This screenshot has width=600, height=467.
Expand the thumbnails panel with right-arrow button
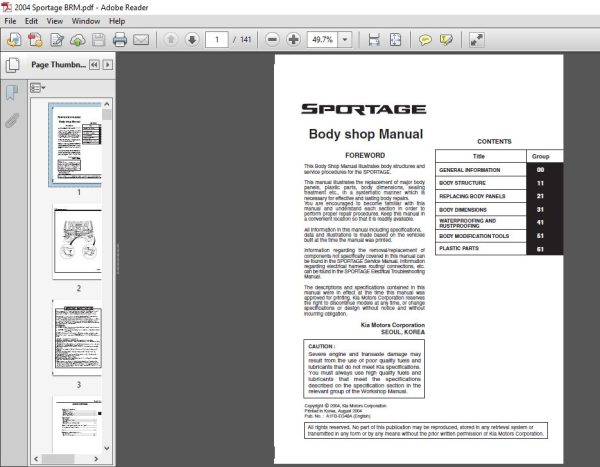click(108, 65)
